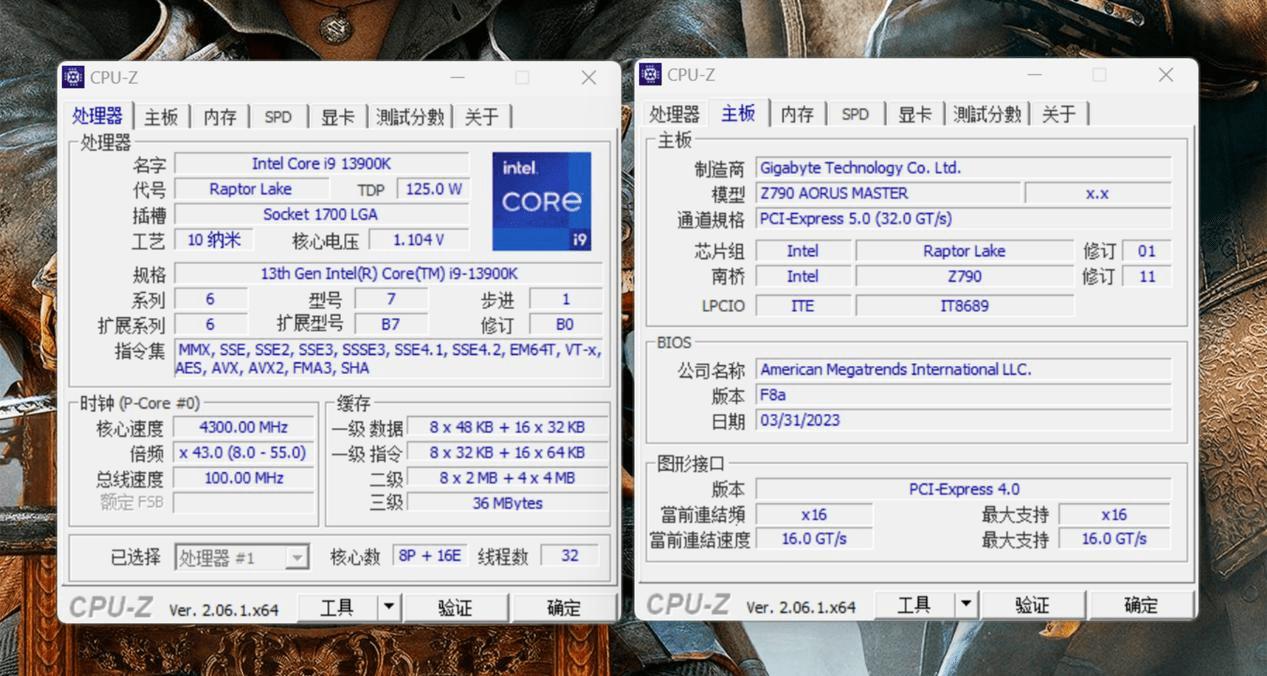
Task: Click the Z790 AORUS MASTER model field
Action: click(x=888, y=193)
